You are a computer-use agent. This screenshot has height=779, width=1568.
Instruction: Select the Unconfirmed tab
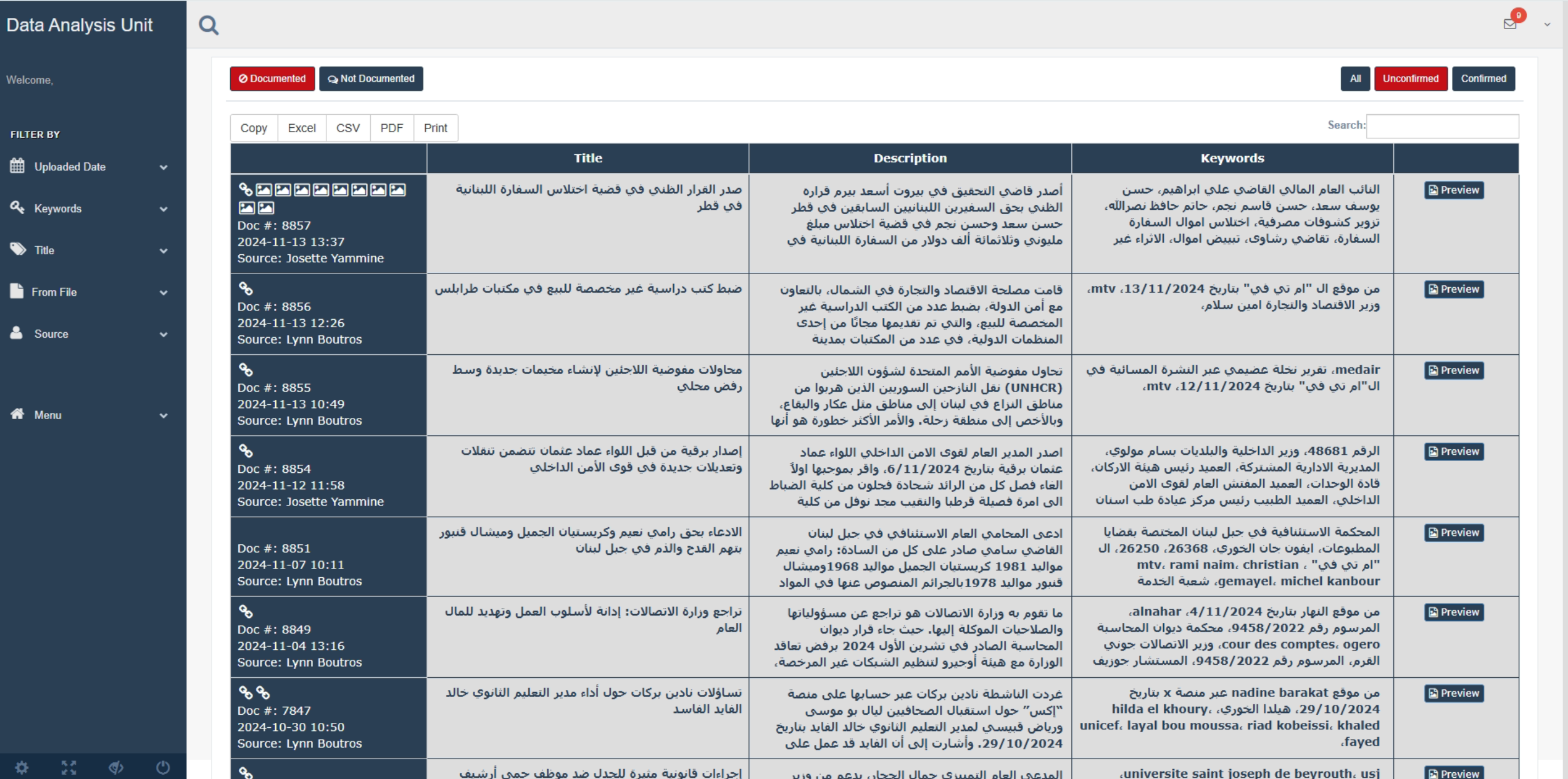(1410, 79)
